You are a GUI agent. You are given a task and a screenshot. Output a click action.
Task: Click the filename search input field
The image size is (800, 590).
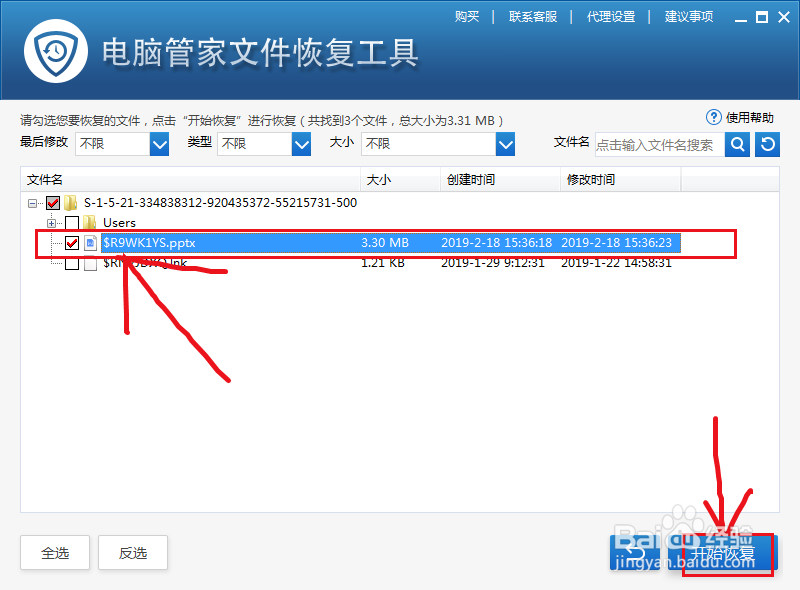(655, 143)
